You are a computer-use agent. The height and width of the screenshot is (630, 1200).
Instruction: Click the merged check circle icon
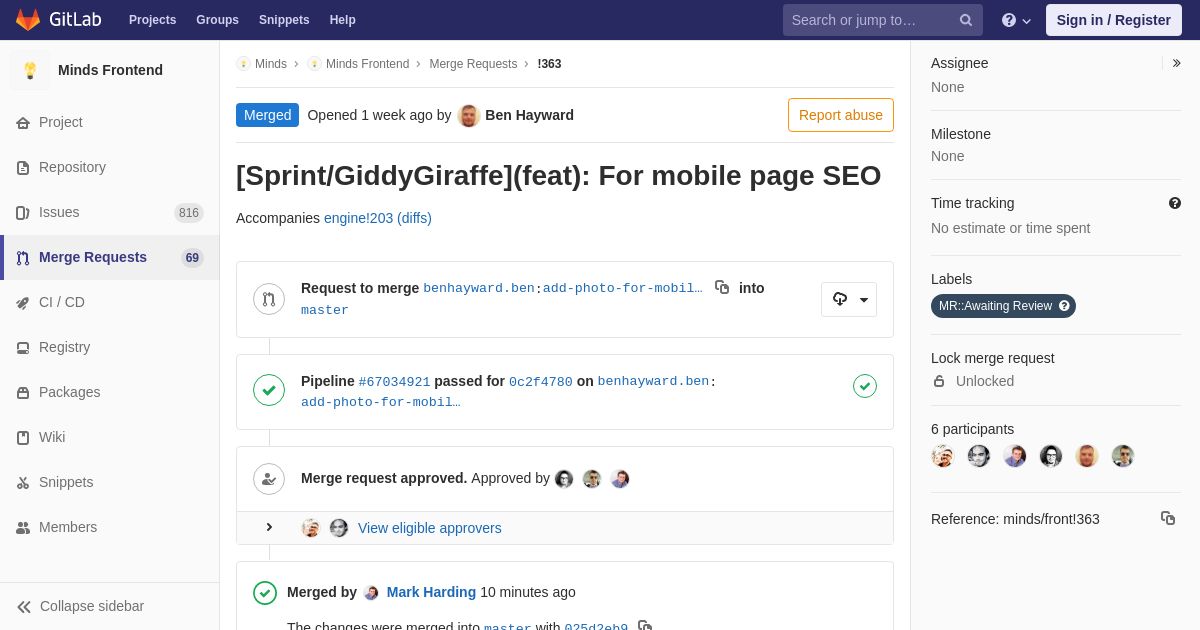point(265,593)
